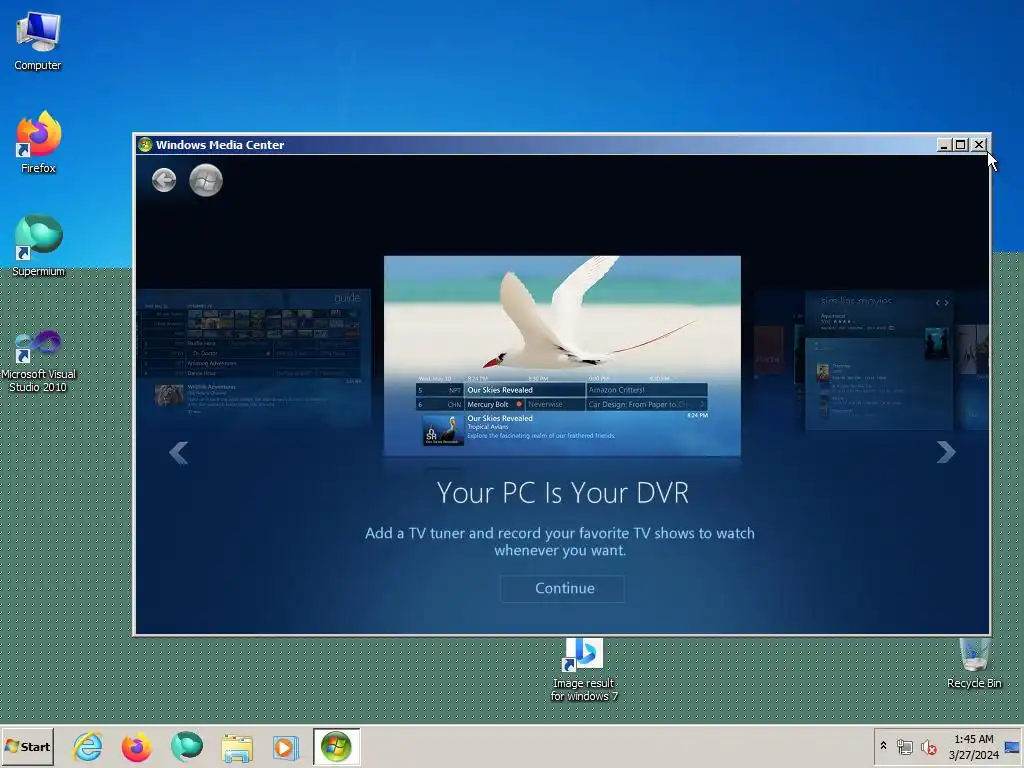Viewport: 1024px width, 768px height.
Task: Open the Start menu
Action: tap(27, 746)
